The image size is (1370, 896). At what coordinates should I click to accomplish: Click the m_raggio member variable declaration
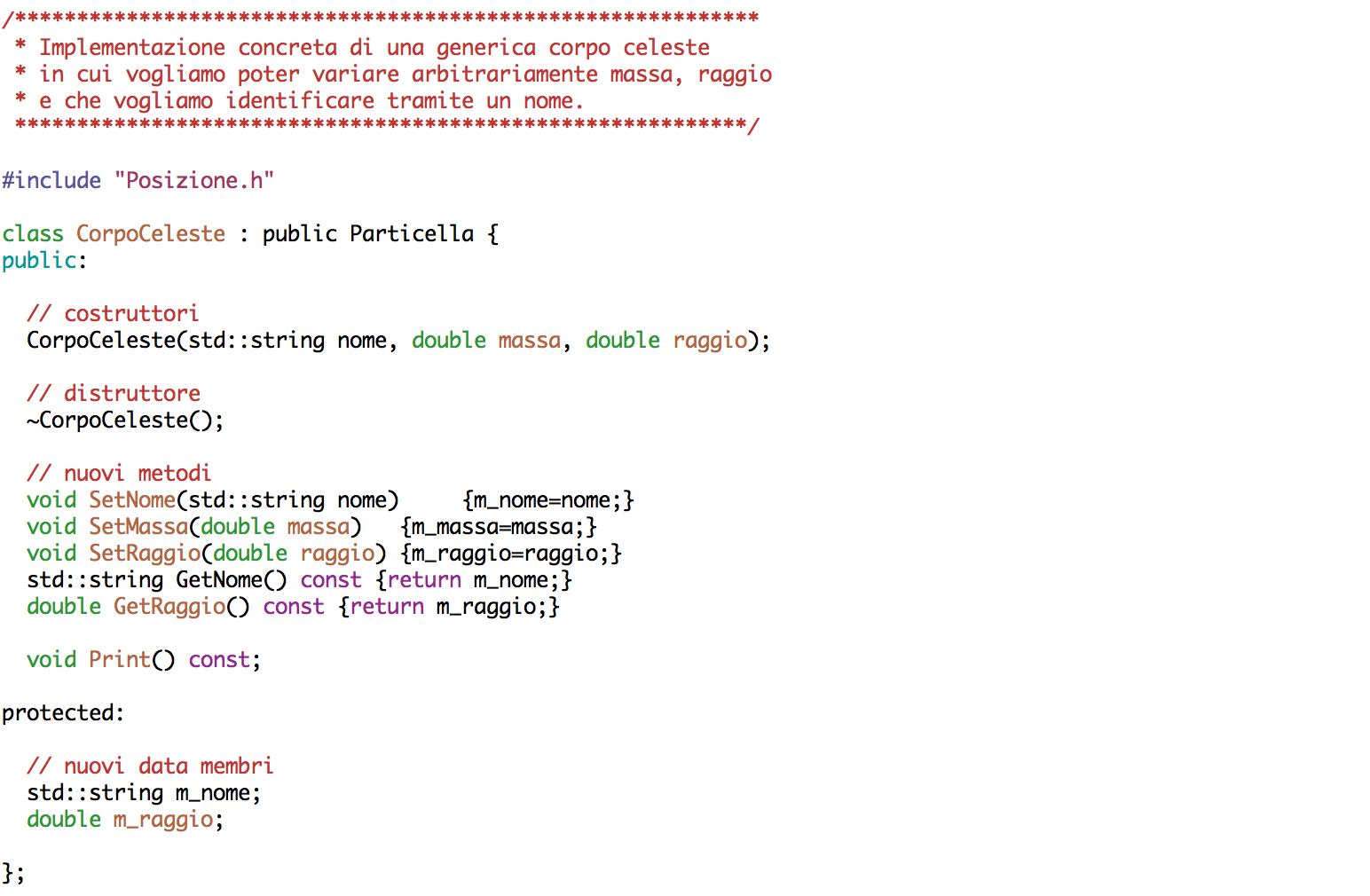point(163,819)
